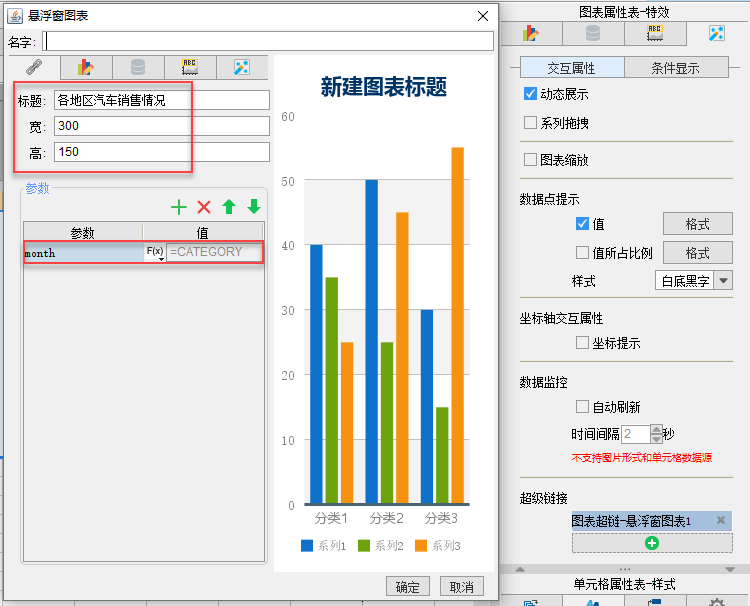This screenshot has width=750, height=606.
Task: Open 样式 白底黑字 dropdown
Action: (694, 280)
